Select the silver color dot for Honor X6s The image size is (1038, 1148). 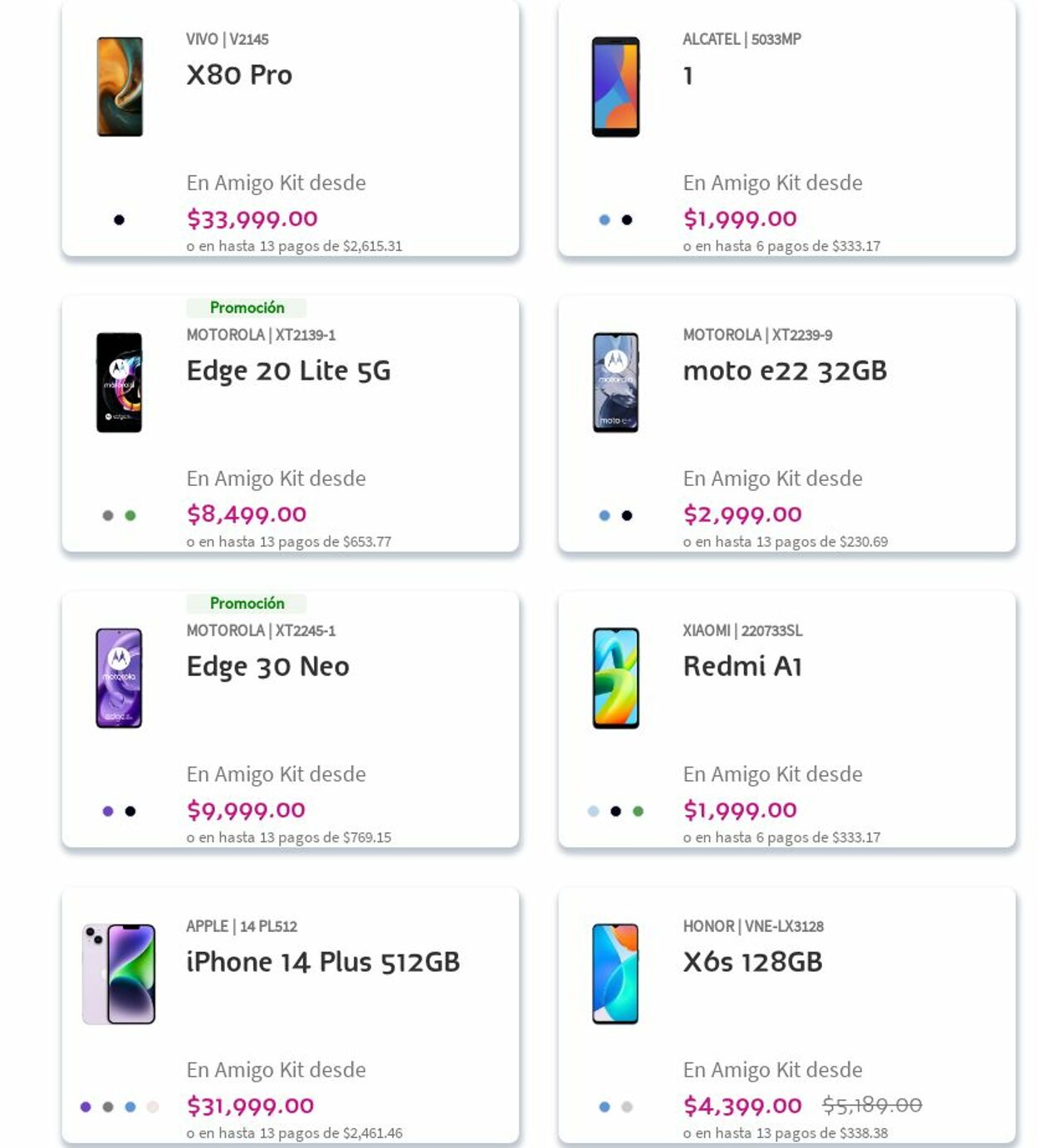coord(627,1106)
